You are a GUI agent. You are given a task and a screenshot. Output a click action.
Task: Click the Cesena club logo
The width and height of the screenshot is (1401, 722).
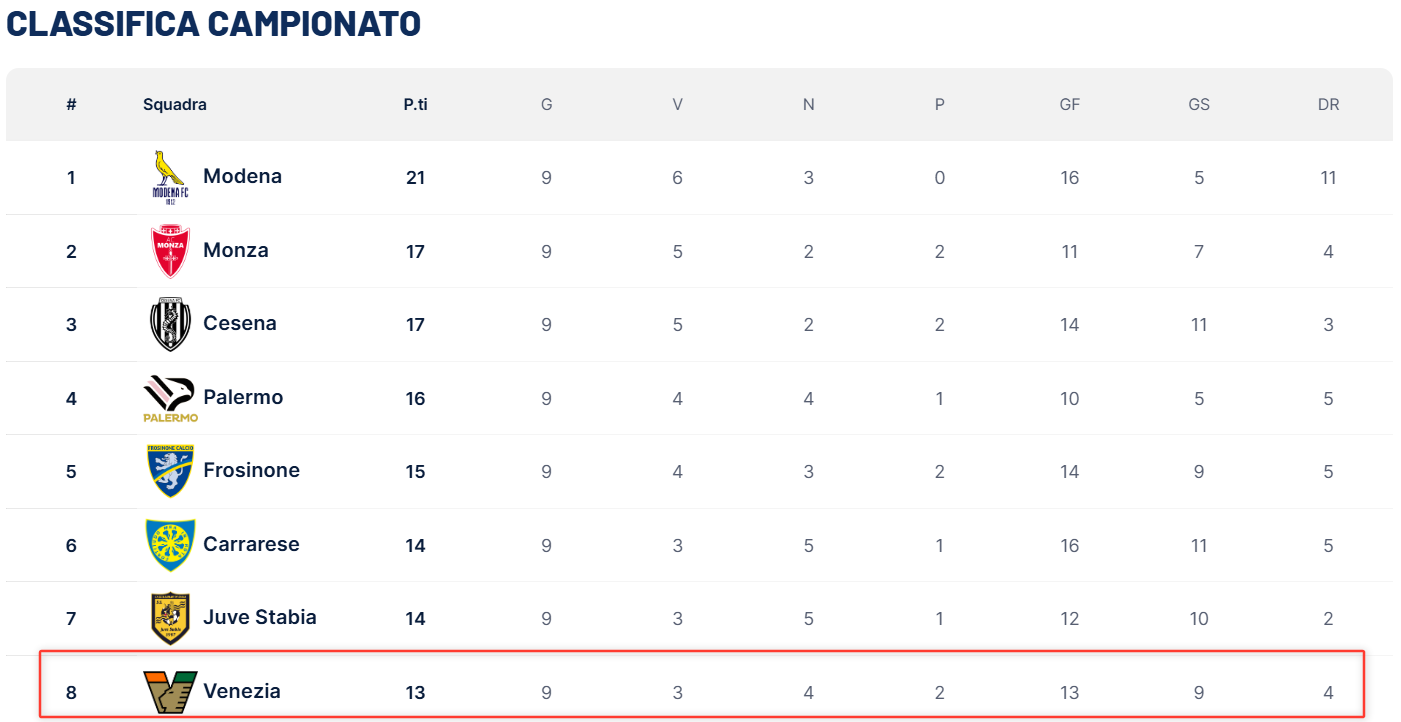click(x=170, y=324)
